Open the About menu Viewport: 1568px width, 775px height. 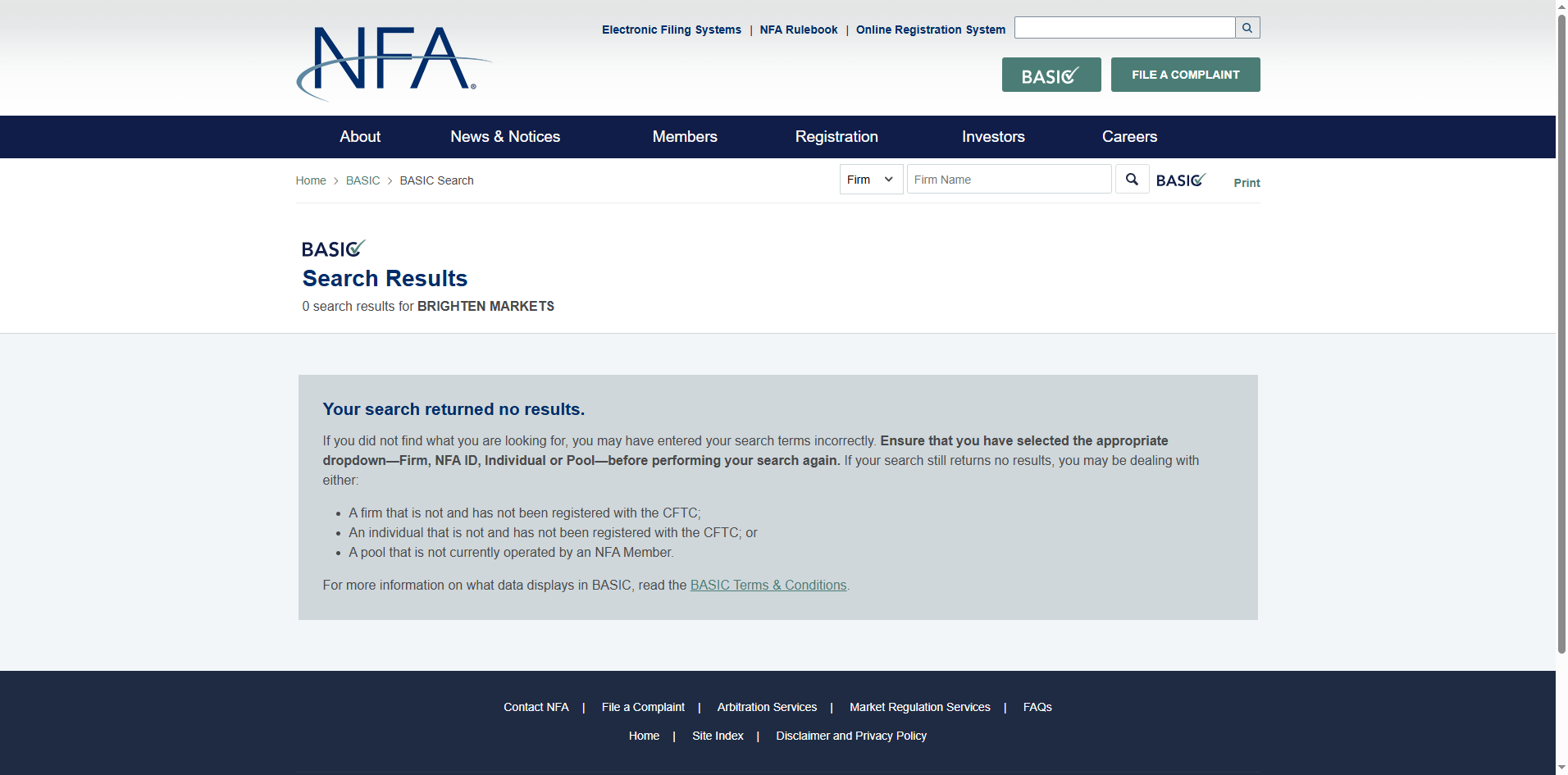(x=360, y=137)
